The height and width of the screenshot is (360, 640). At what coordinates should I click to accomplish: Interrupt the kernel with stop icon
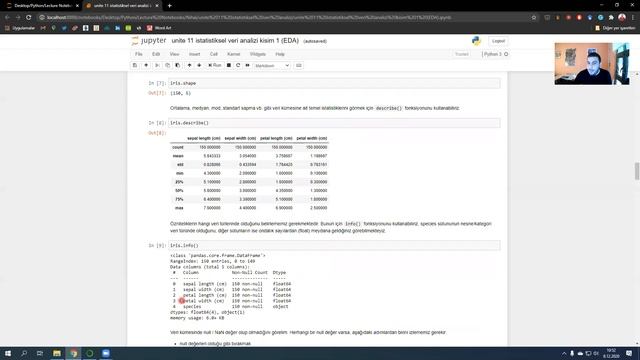(x=229, y=65)
